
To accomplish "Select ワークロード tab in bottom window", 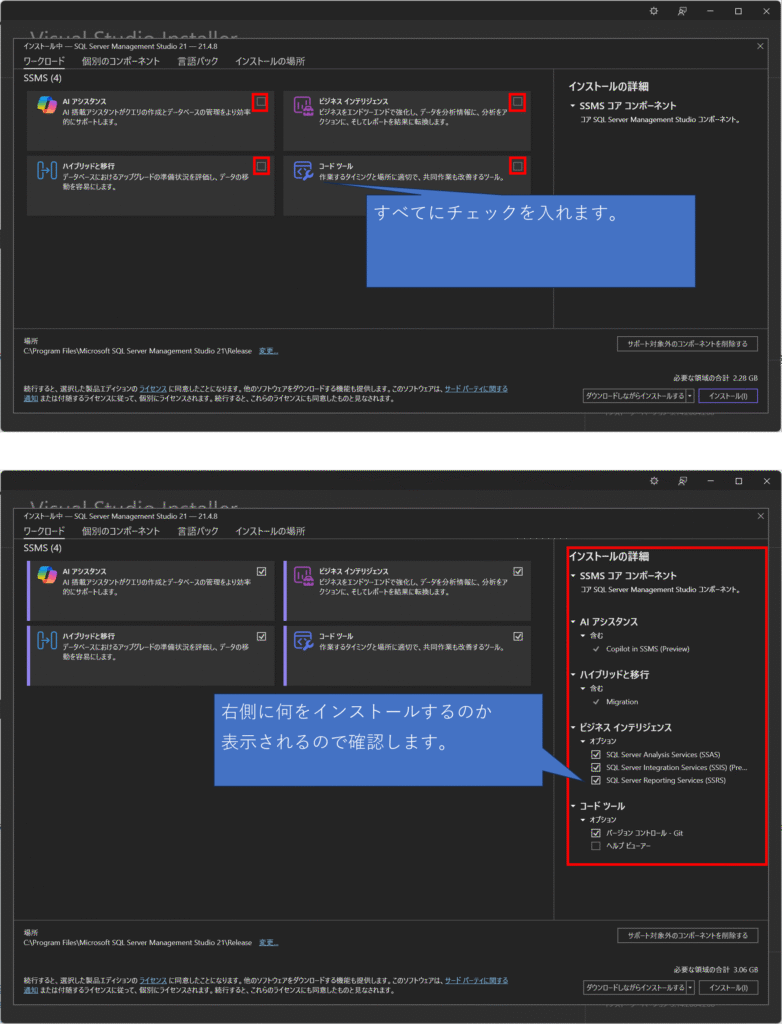I will pyautogui.click(x=44, y=531).
